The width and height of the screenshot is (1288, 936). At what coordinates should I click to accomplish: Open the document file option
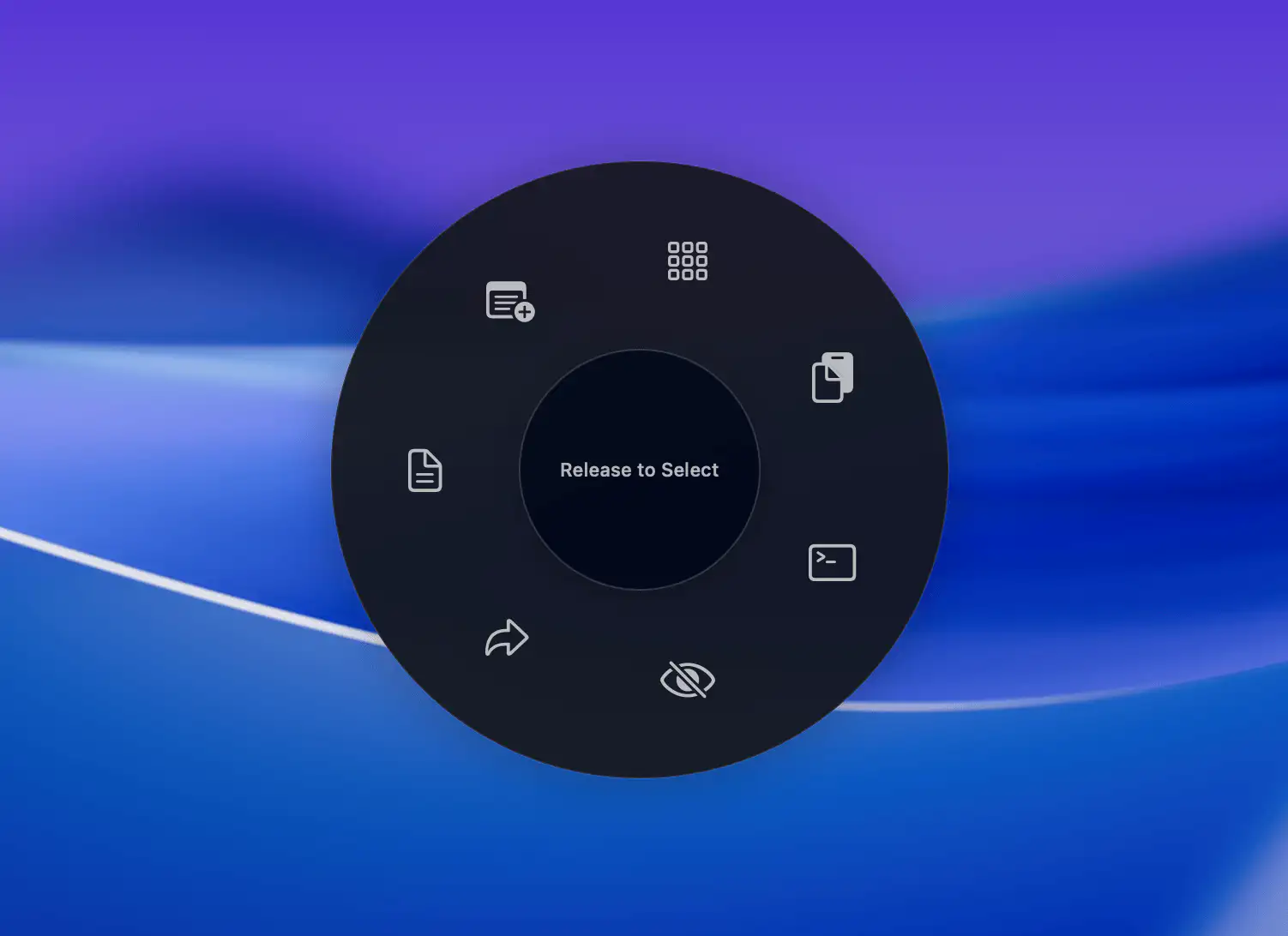coord(424,471)
